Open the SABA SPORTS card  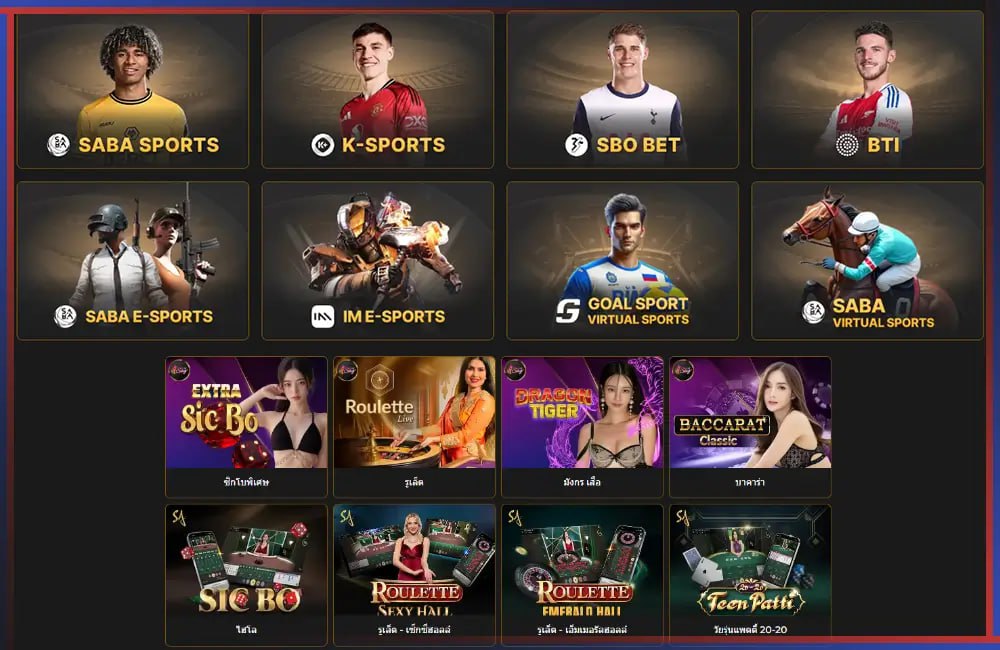tap(133, 90)
